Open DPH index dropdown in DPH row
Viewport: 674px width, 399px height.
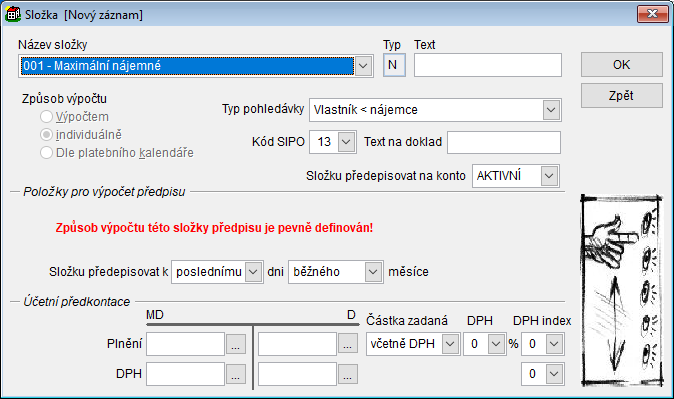555,374
